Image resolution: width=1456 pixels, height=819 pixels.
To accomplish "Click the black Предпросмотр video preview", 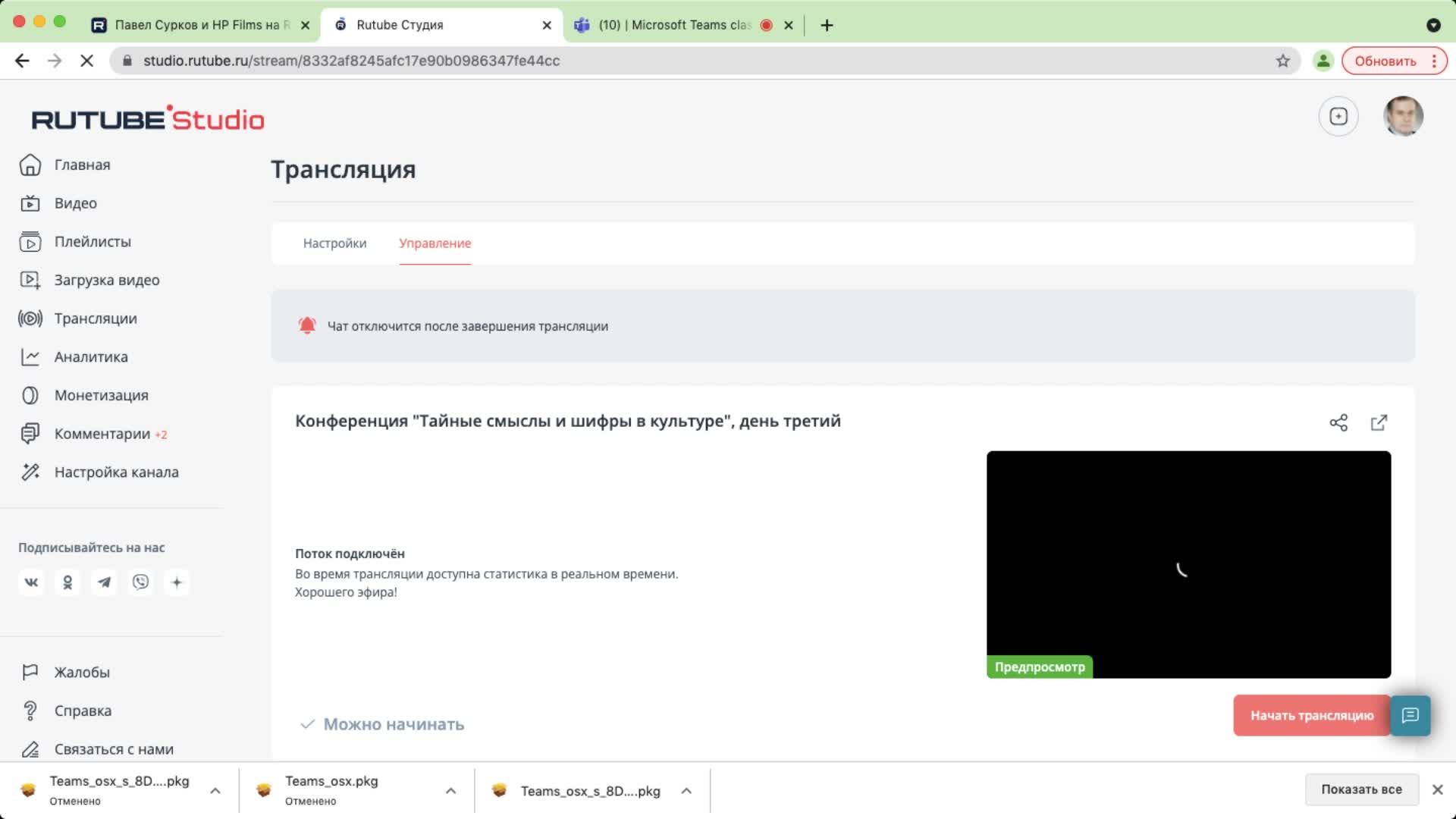I will click(x=1188, y=564).
